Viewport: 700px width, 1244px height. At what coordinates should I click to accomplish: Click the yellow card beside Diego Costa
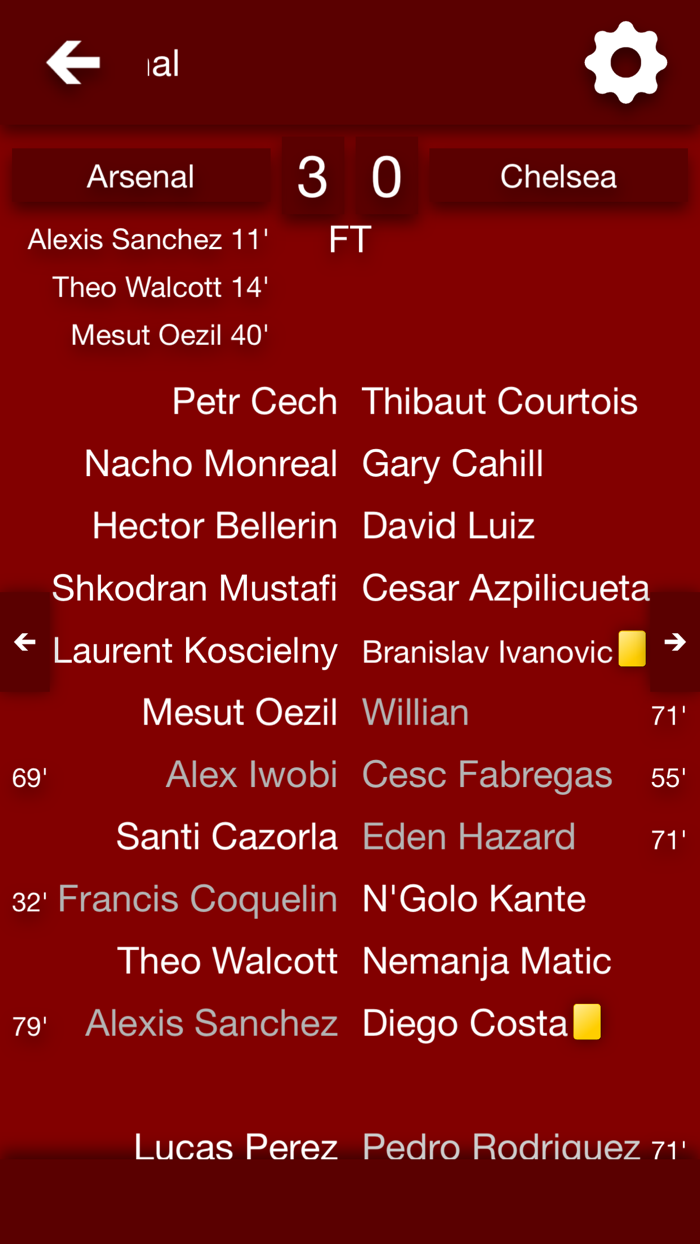click(586, 1022)
